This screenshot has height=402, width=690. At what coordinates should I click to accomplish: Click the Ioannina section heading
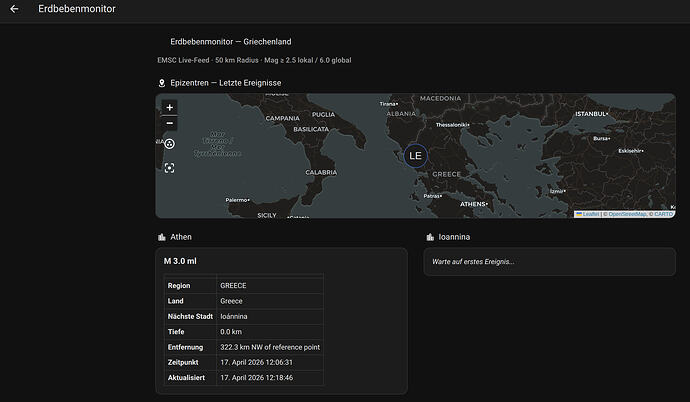454,237
